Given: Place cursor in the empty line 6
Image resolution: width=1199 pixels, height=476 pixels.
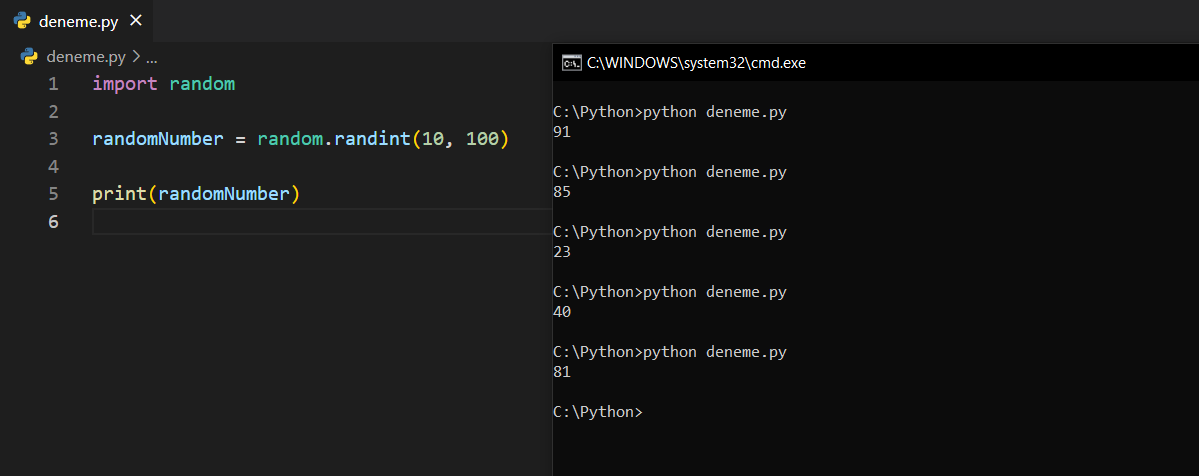Looking at the screenshot, I should pos(300,222).
